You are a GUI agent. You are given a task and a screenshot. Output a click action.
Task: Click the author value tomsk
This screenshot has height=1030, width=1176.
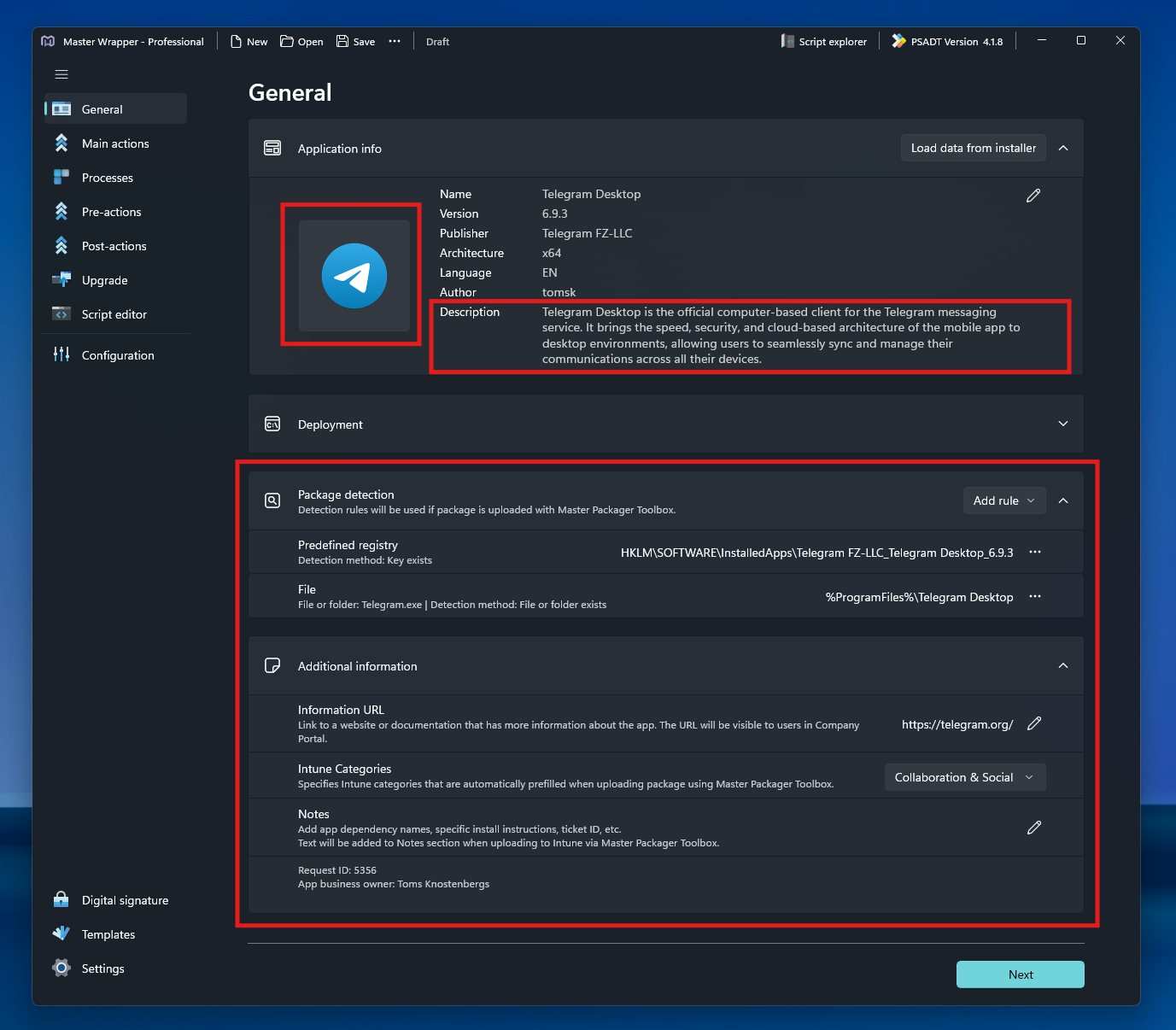[559, 292]
